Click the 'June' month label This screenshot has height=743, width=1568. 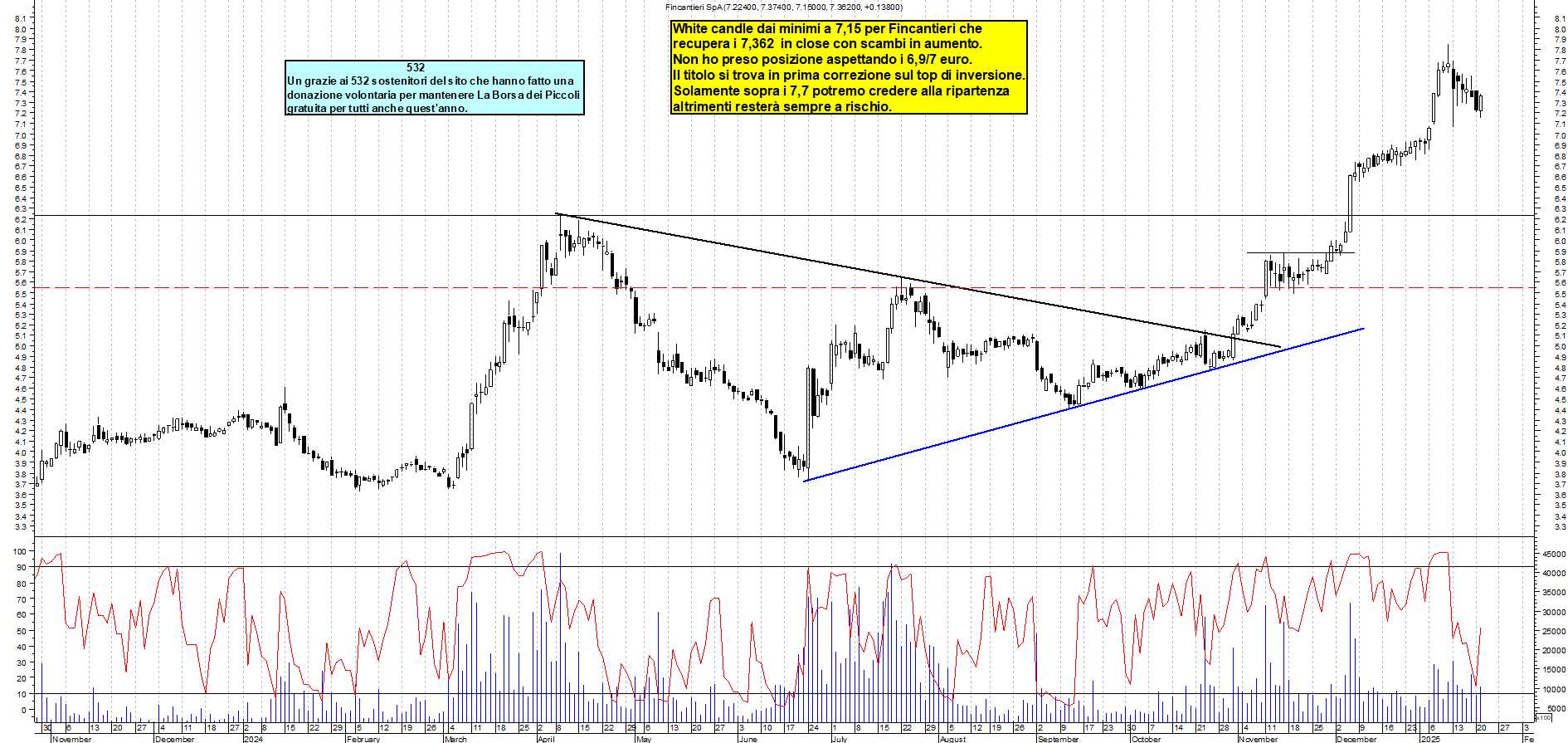pyautogui.click(x=747, y=739)
